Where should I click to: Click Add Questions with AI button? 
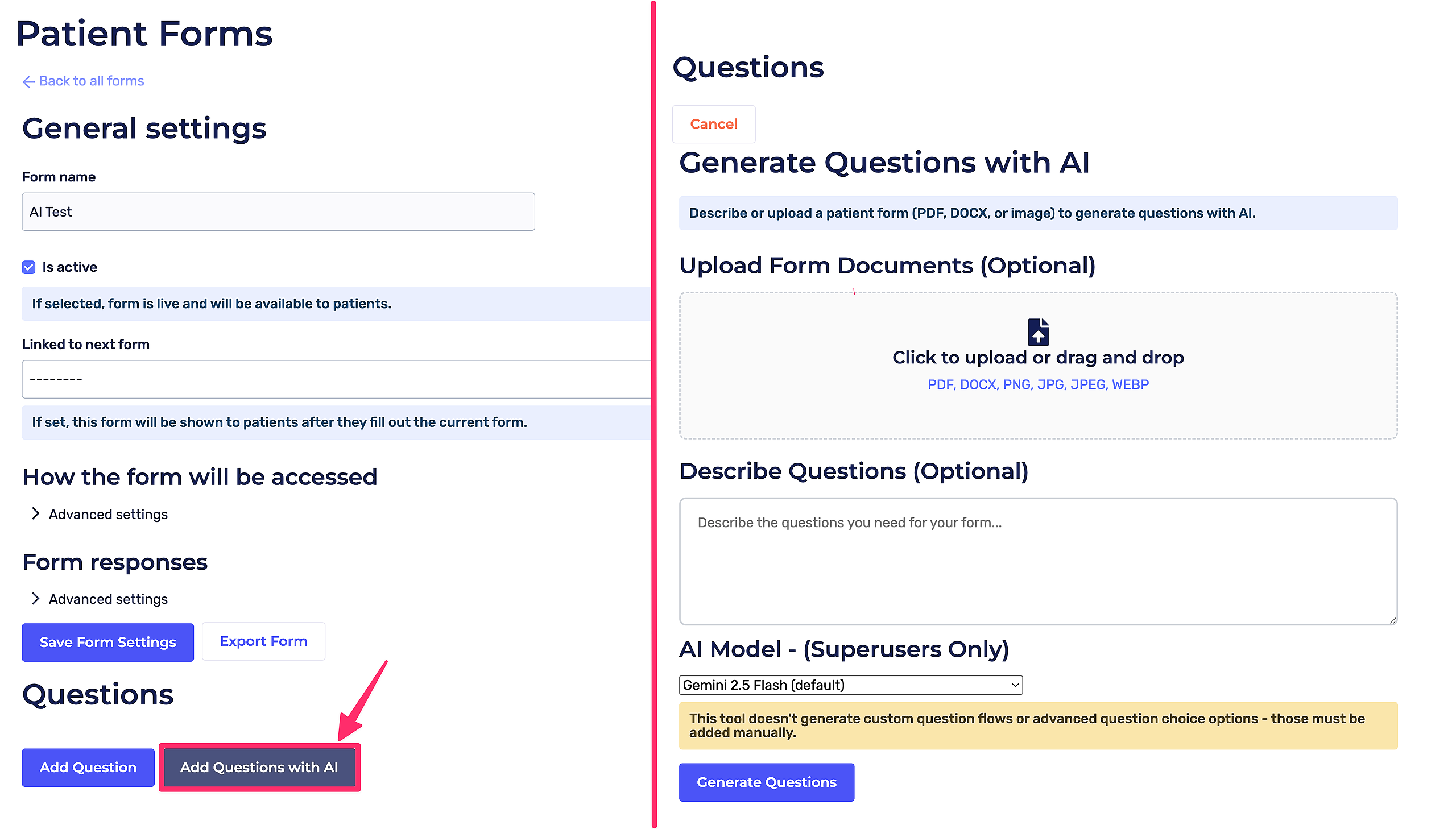[259, 768]
